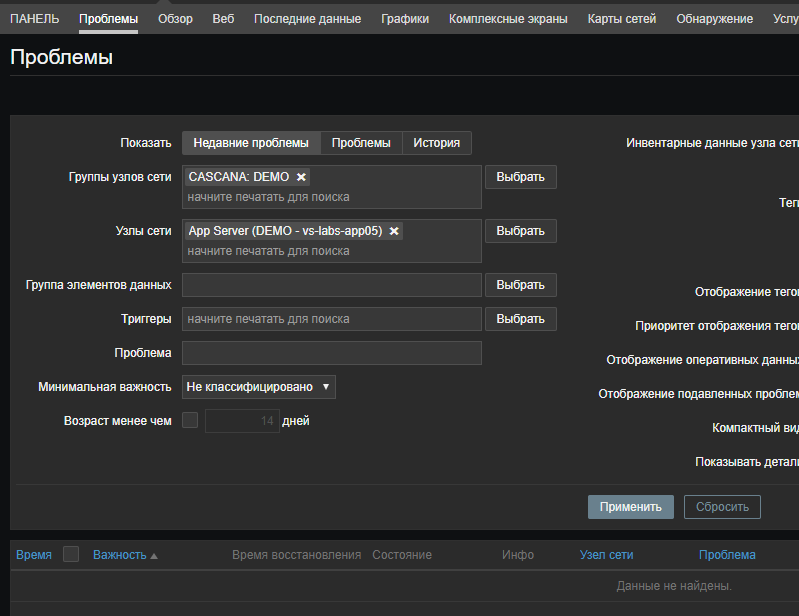
Task: Go to Последние данные in top menu
Action: (307, 18)
